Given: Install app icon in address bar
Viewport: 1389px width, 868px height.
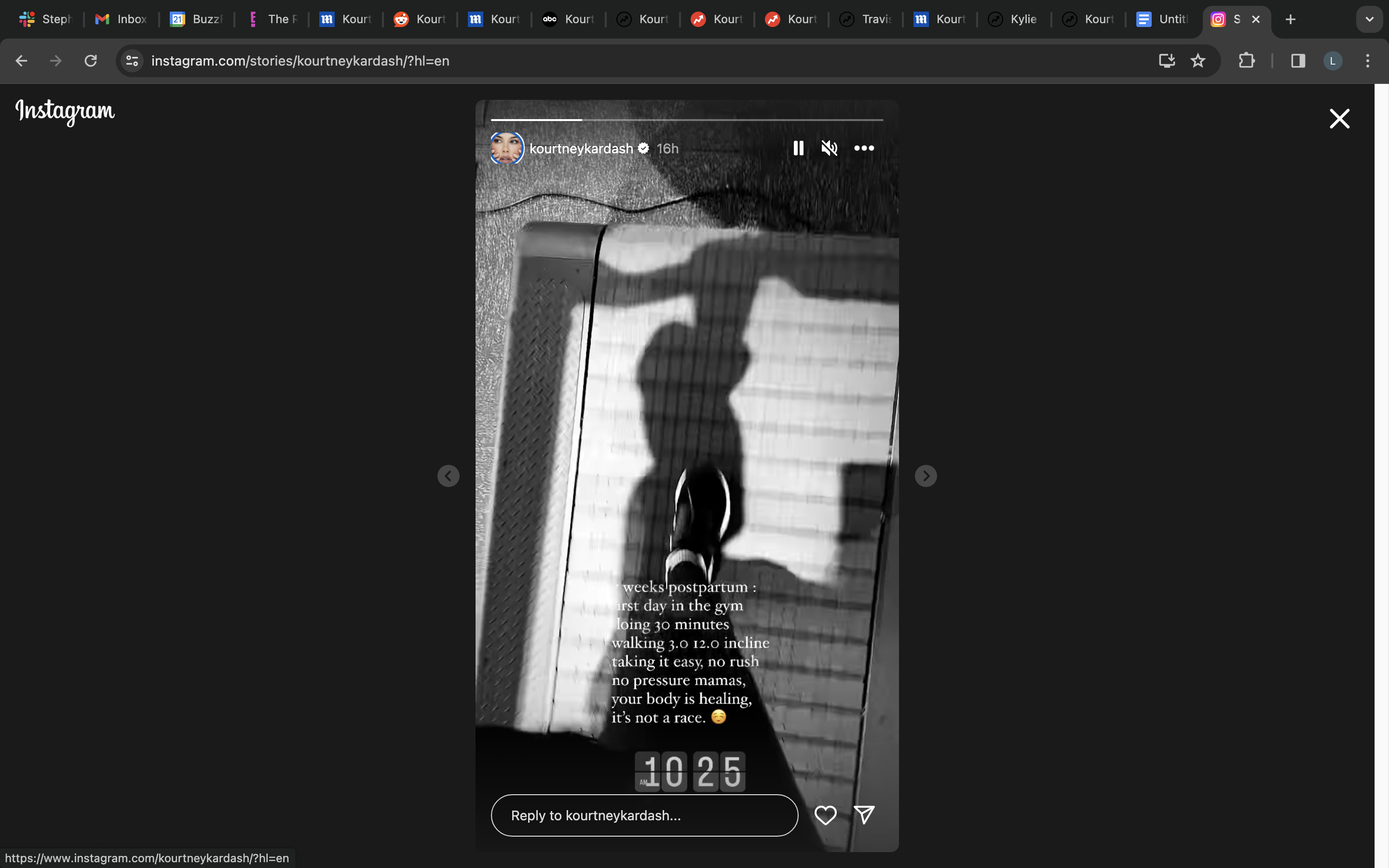Looking at the screenshot, I should point(1166,61).
